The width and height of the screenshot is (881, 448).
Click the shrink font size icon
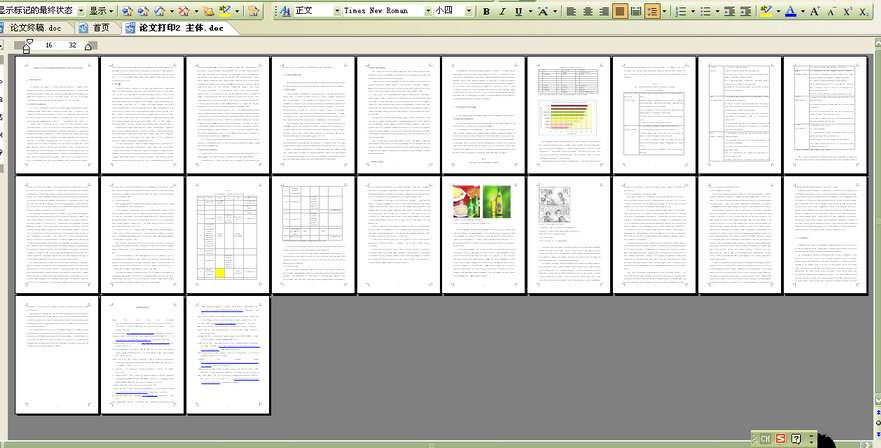[832, 11]
